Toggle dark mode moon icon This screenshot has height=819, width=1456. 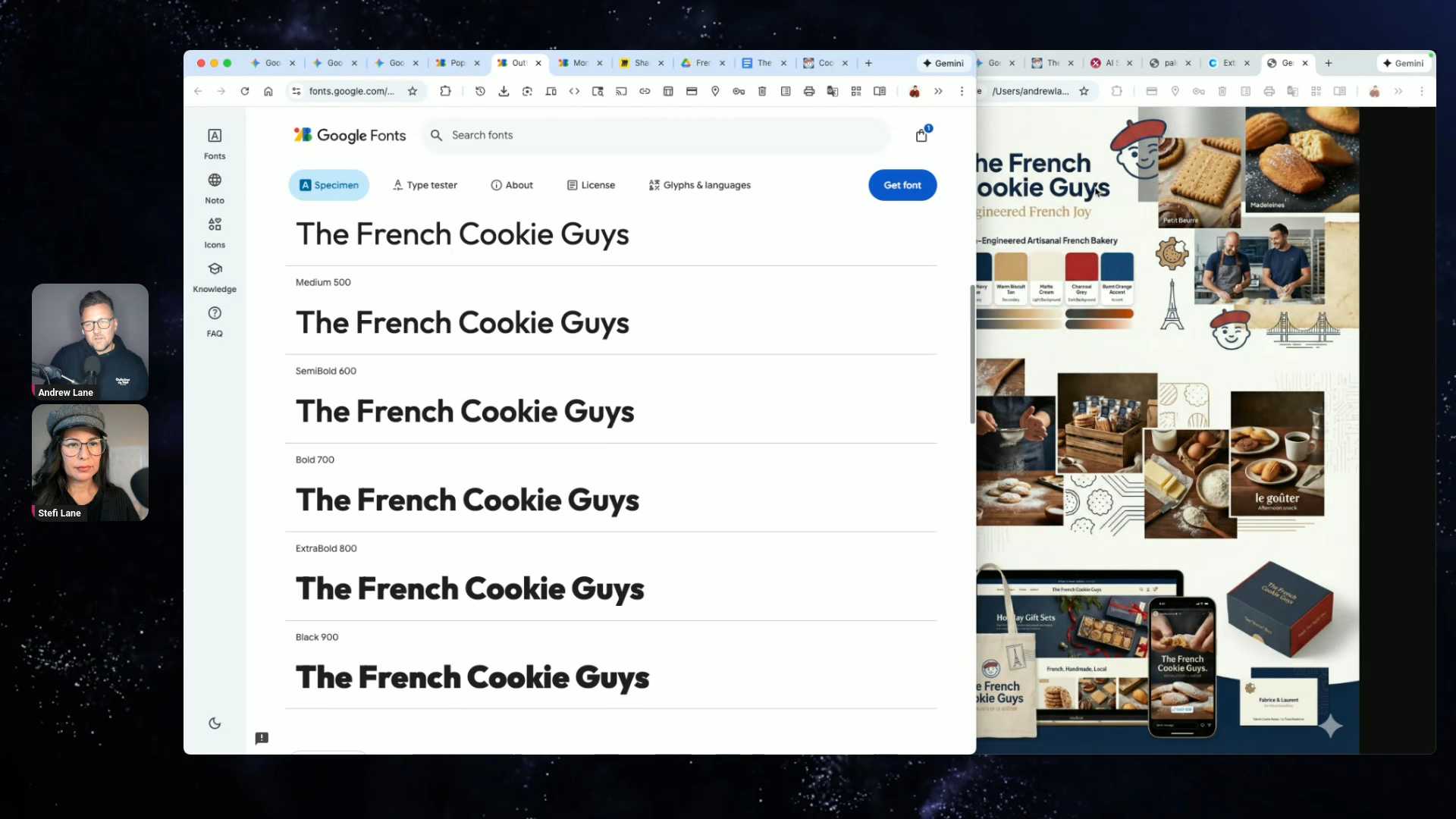pos(215,723)
